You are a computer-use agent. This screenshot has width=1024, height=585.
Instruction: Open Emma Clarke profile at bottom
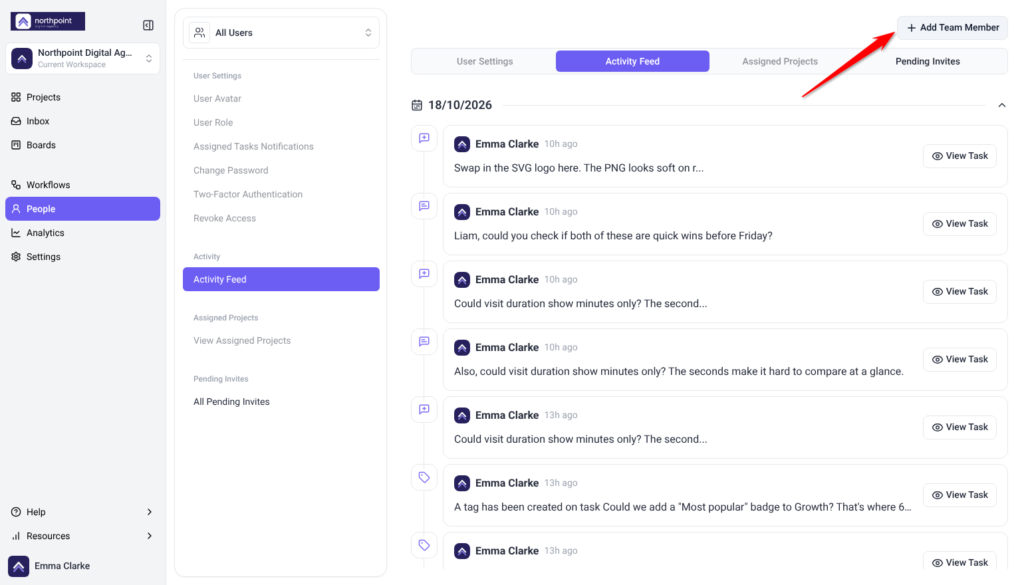tap(82, 566)
